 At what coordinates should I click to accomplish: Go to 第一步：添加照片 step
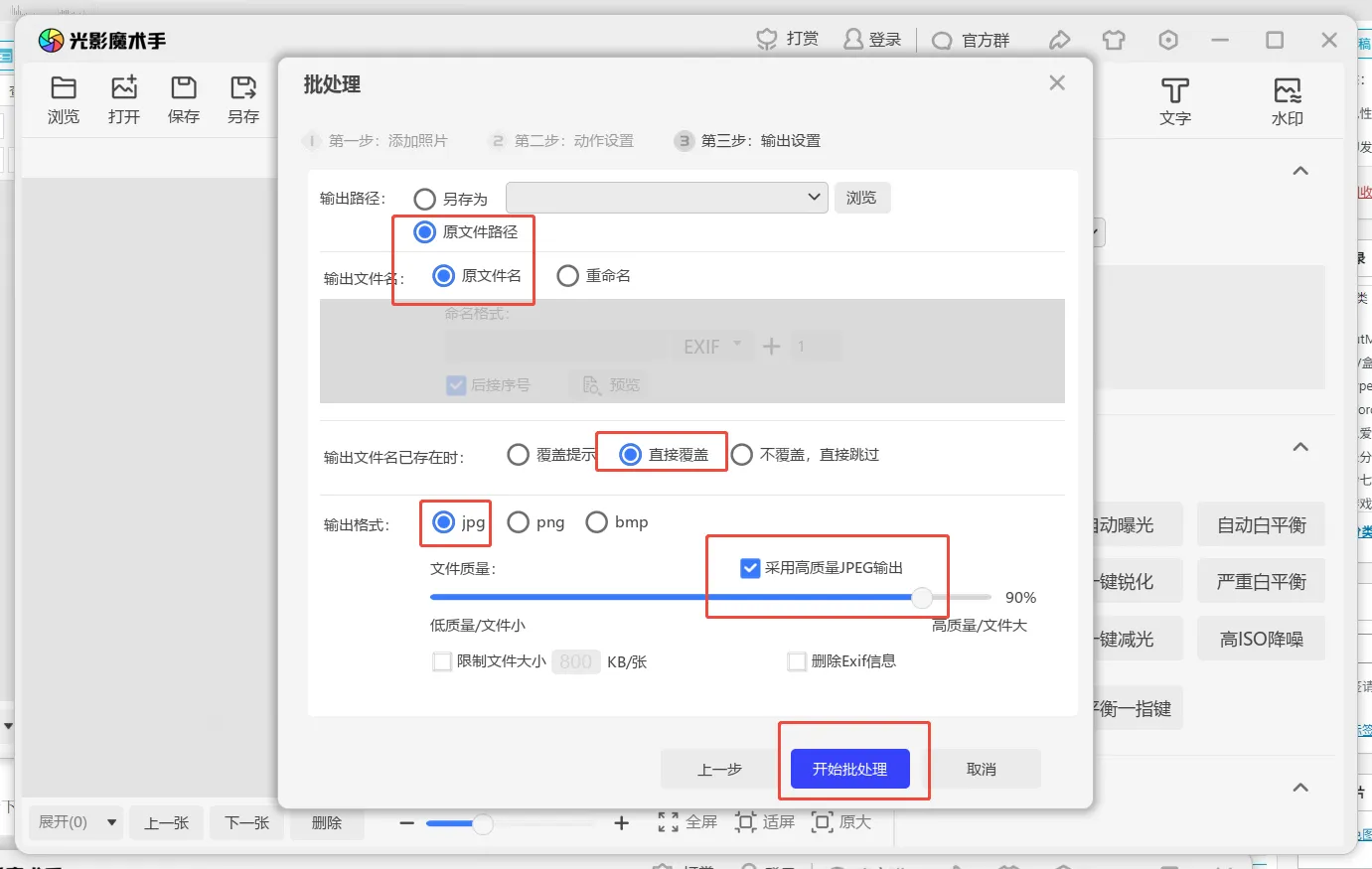click(377, 141)
